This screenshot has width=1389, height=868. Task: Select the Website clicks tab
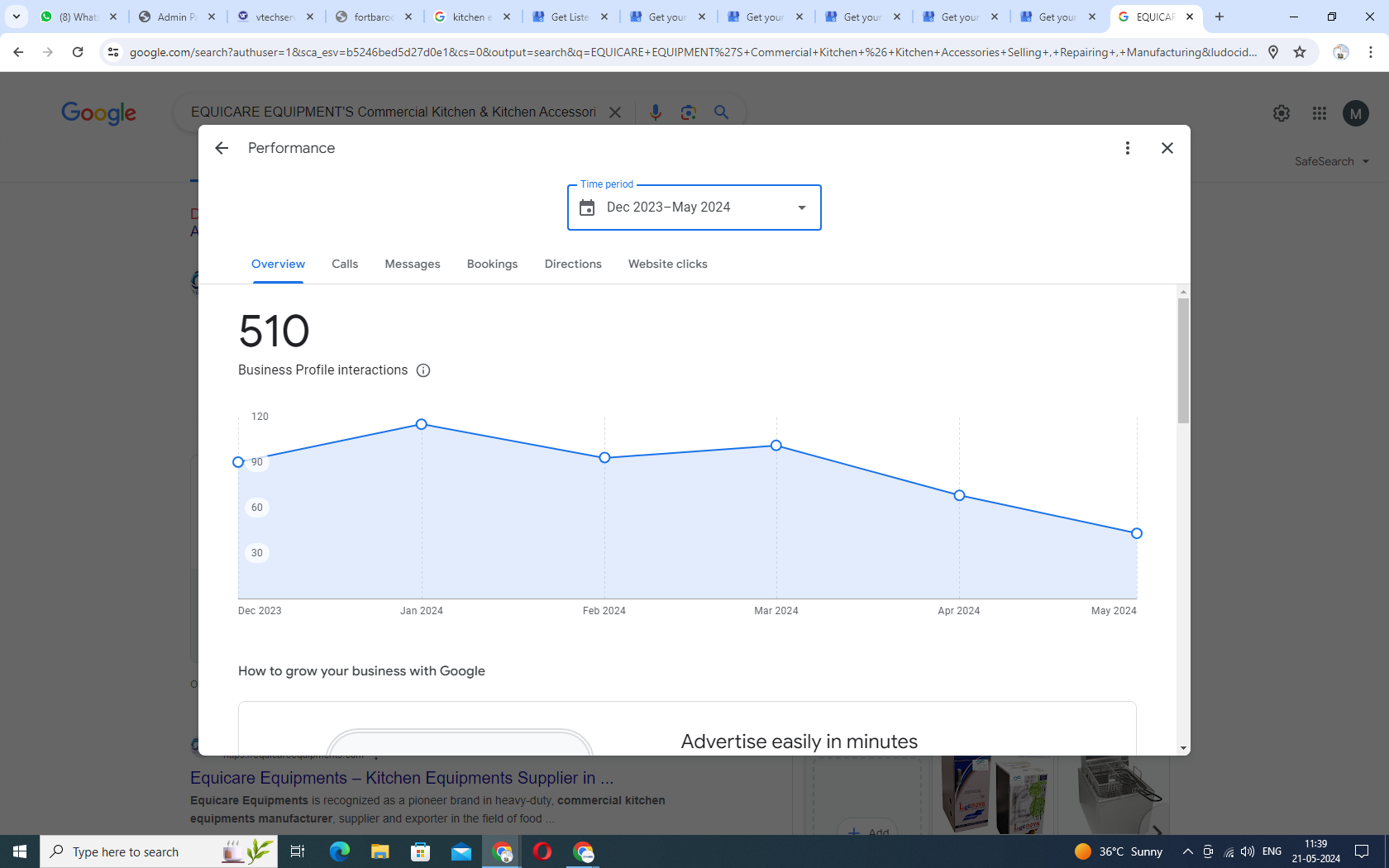pyautogui.click(x=667, y=264)
